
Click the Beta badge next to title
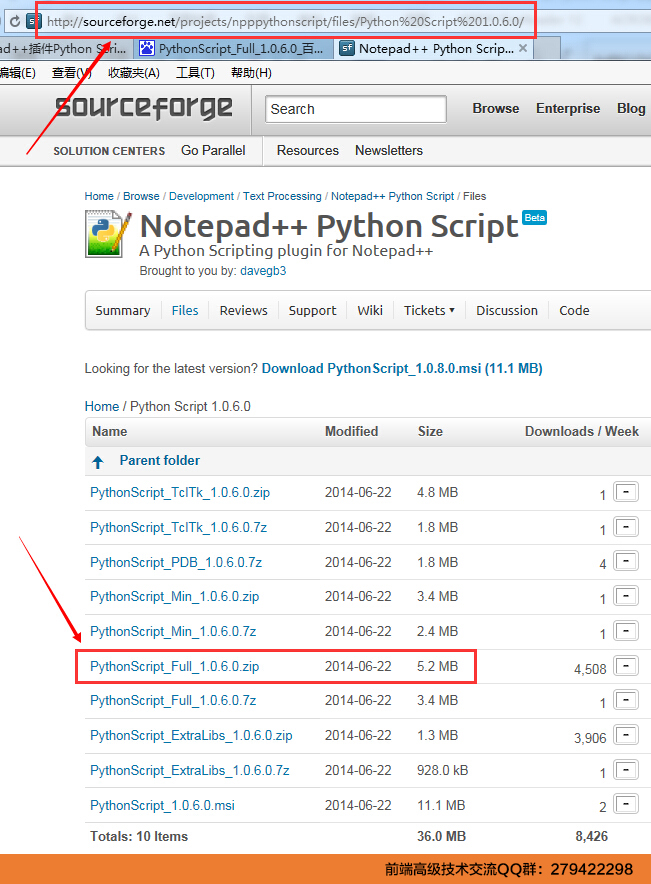534,218
